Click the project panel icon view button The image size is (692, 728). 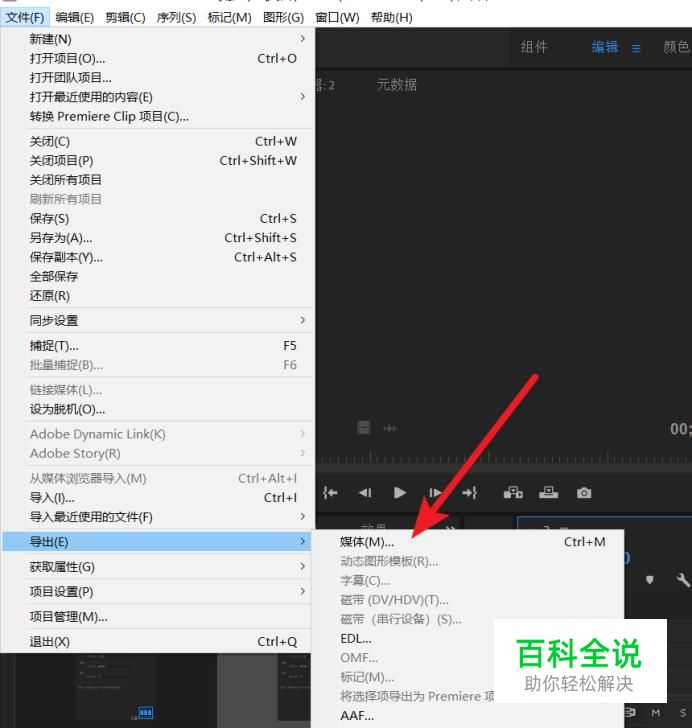(x=146, y=712)
